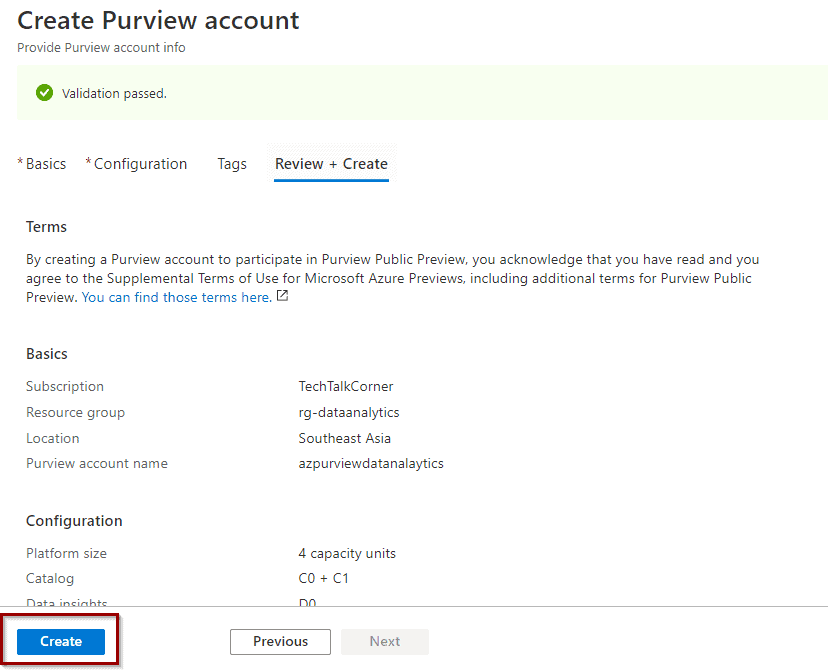Click the greyed-out Next button

385,641
